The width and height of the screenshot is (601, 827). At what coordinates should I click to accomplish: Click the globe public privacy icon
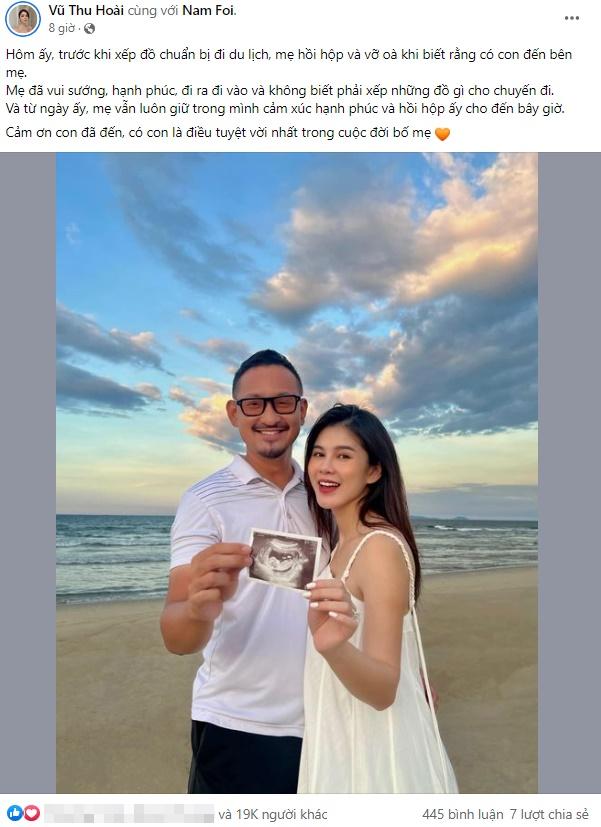click(x=90, y=28)
